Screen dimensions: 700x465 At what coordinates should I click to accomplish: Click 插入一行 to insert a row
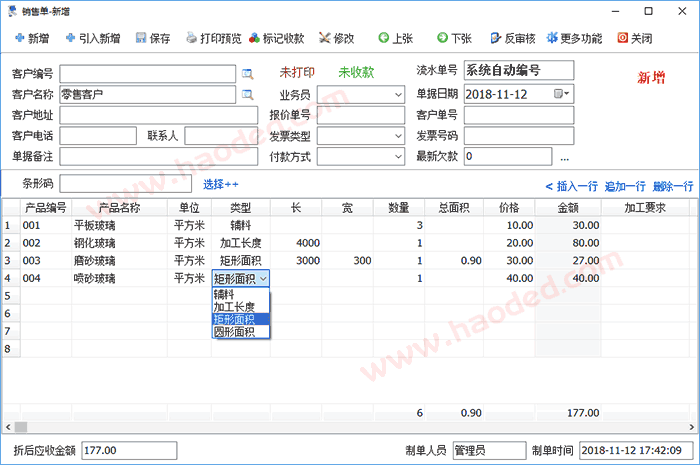(572, 186)
